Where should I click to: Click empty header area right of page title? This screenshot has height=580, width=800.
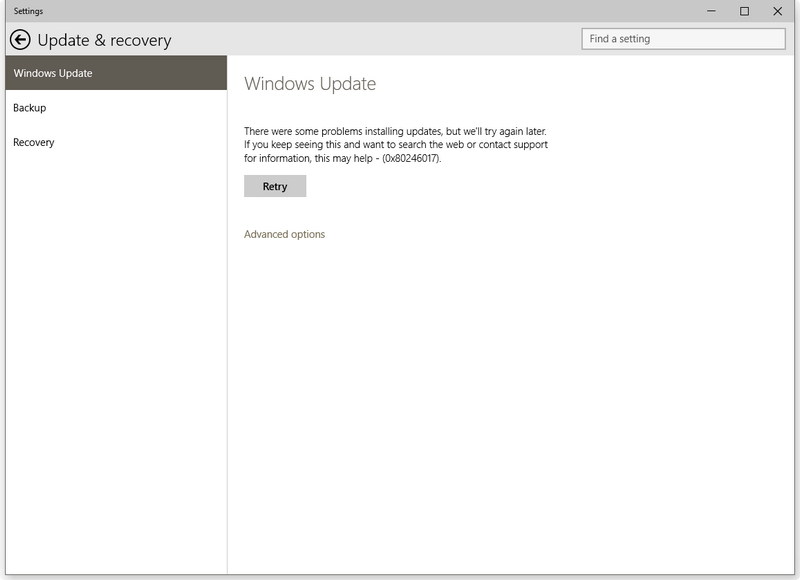coord(380,40)
